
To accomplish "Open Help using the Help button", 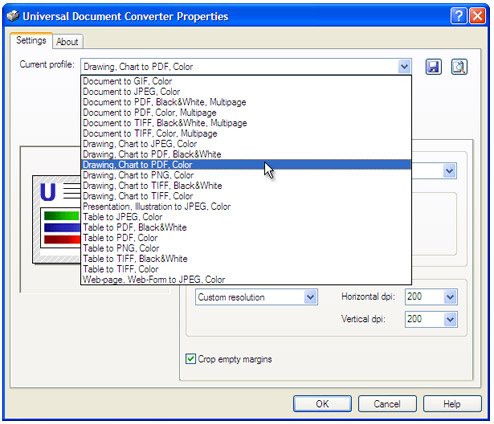I will [x=452, y=404].
